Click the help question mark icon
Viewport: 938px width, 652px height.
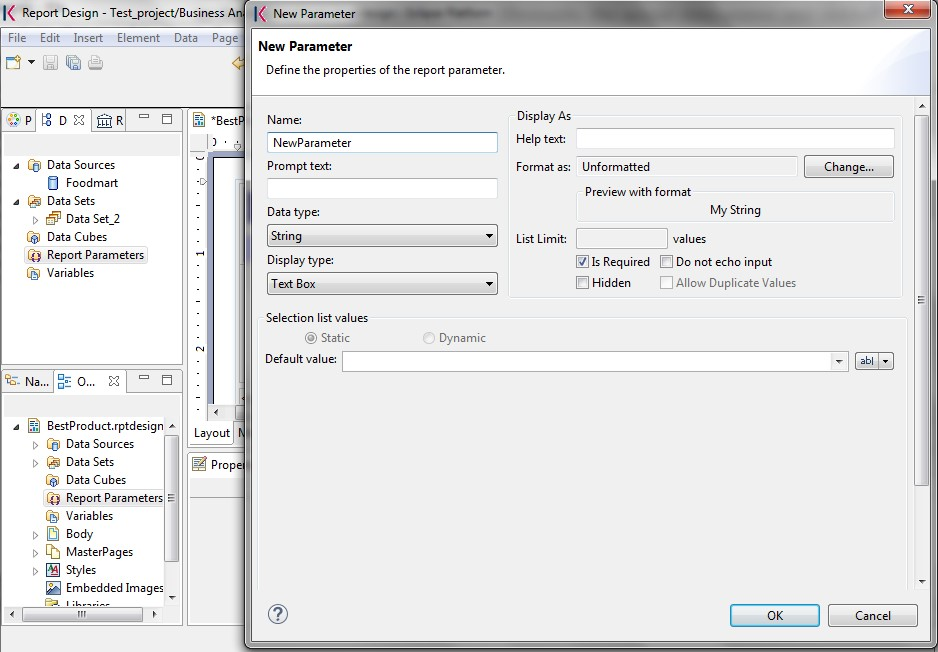tap(278, 614)
